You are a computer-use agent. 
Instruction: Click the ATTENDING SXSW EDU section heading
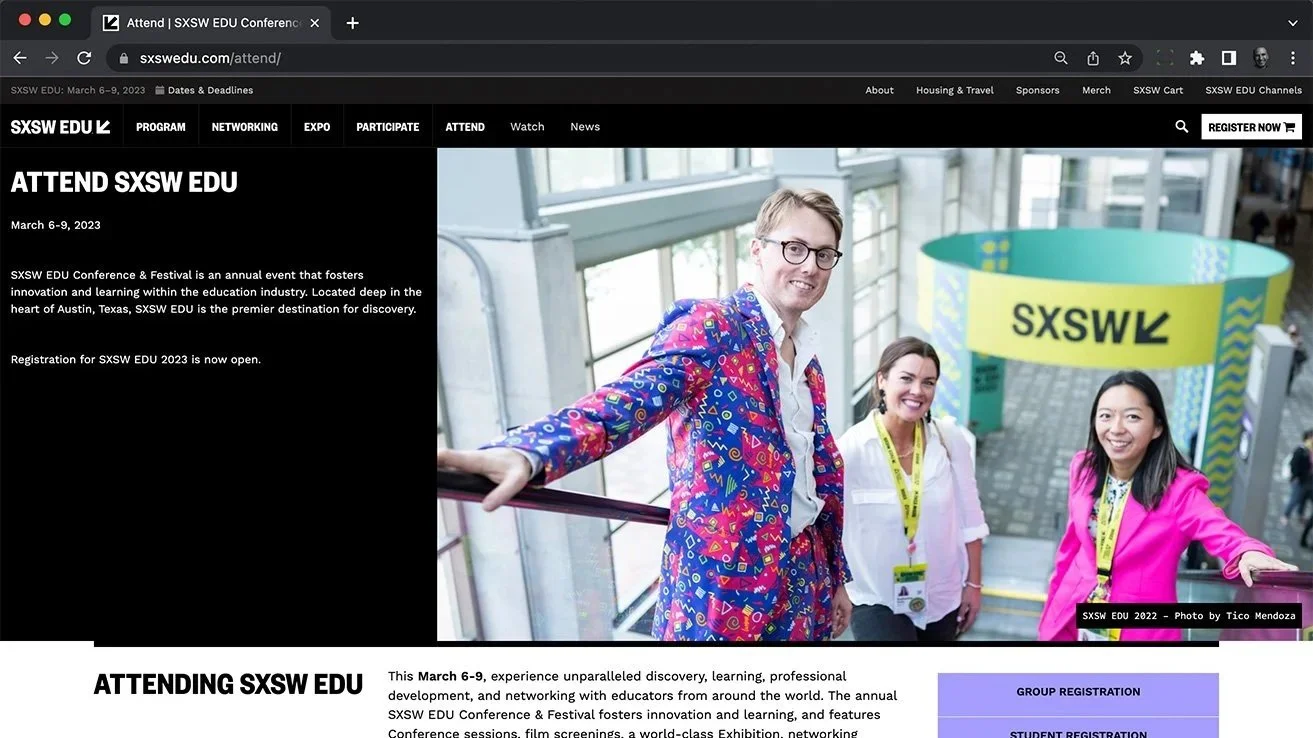pyautogui.click(x=228, y=685)
